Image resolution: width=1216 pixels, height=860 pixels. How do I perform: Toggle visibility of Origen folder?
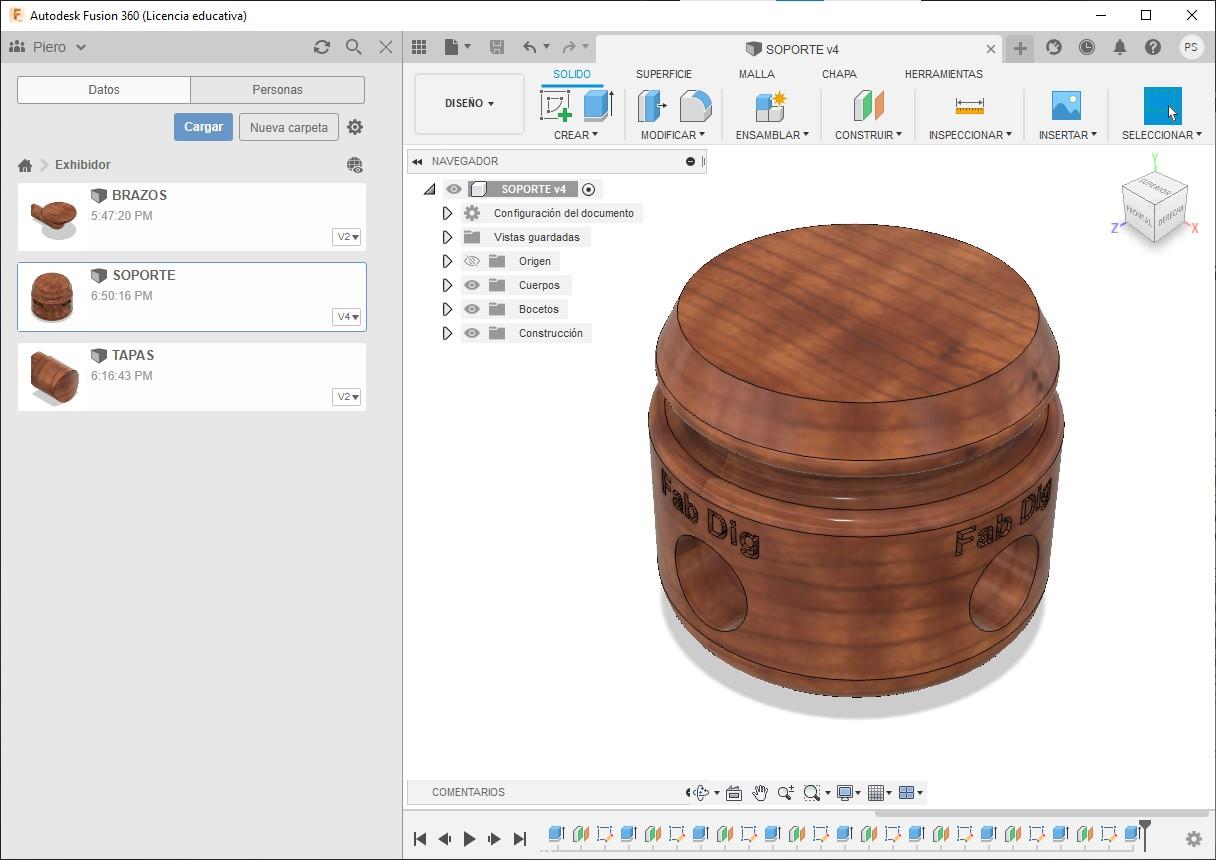click(472, 261)
